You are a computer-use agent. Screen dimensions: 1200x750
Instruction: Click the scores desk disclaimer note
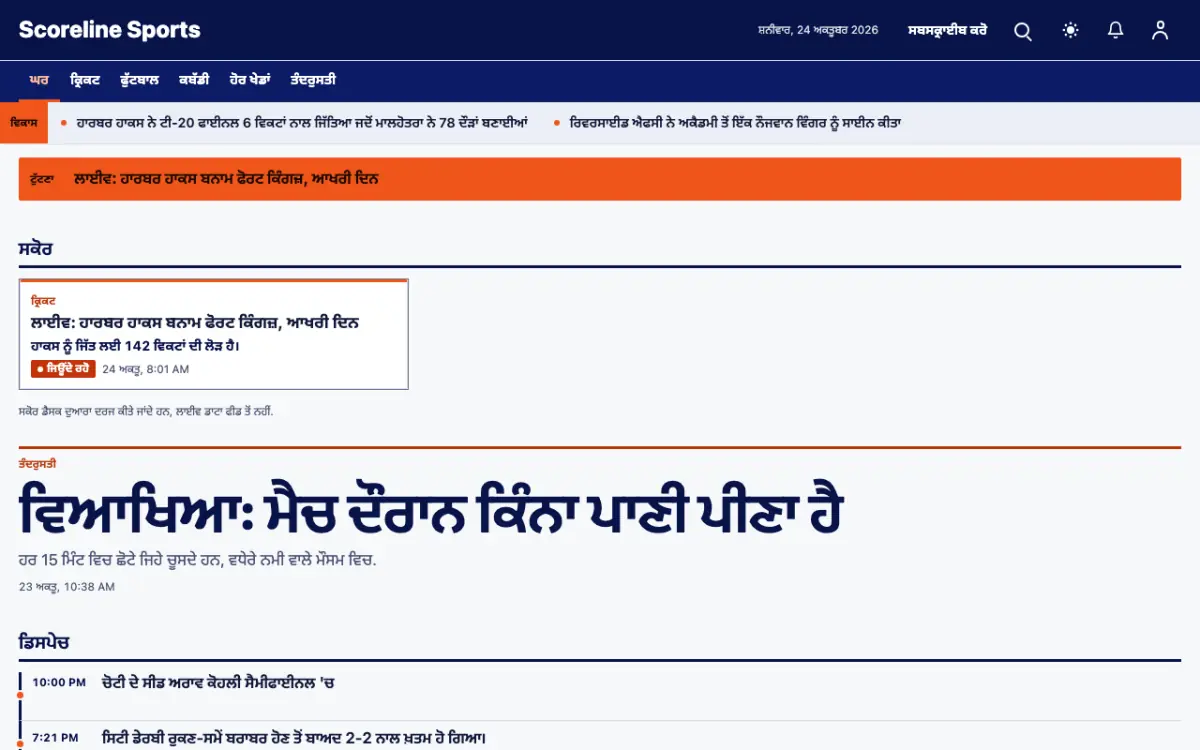click(x=146, y=411)
